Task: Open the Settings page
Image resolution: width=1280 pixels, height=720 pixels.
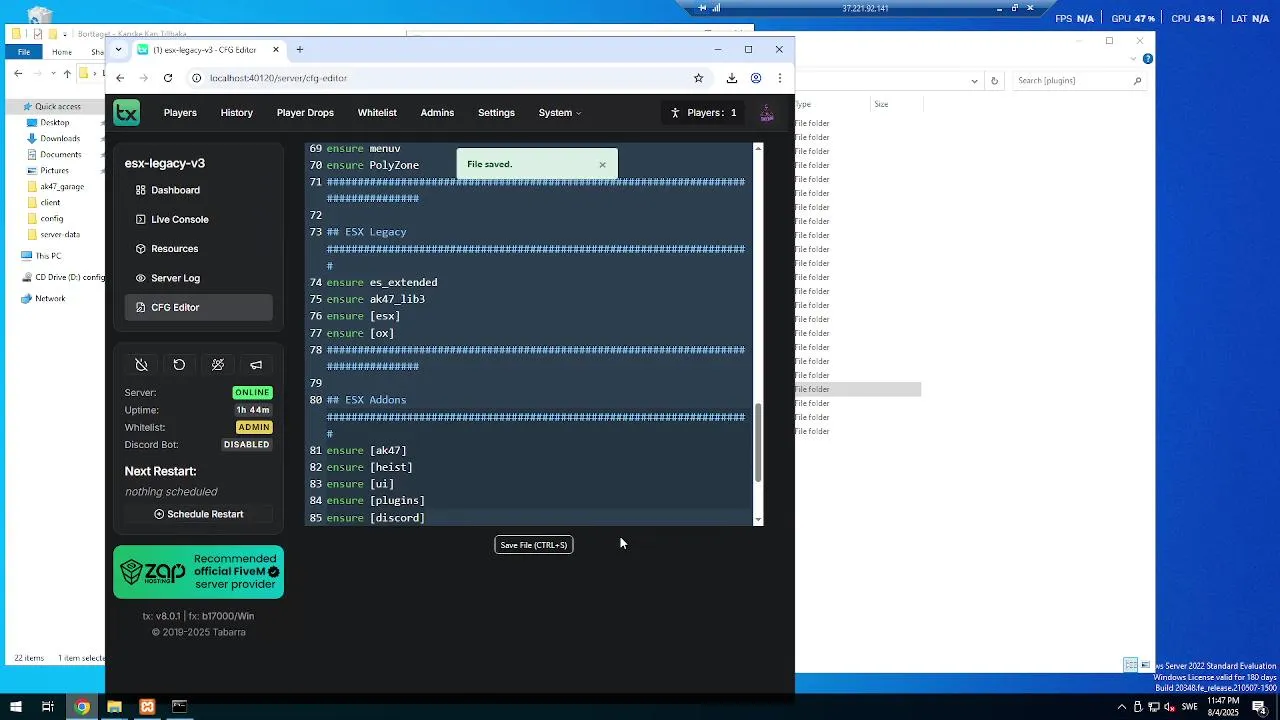Action: pos(496,113)
